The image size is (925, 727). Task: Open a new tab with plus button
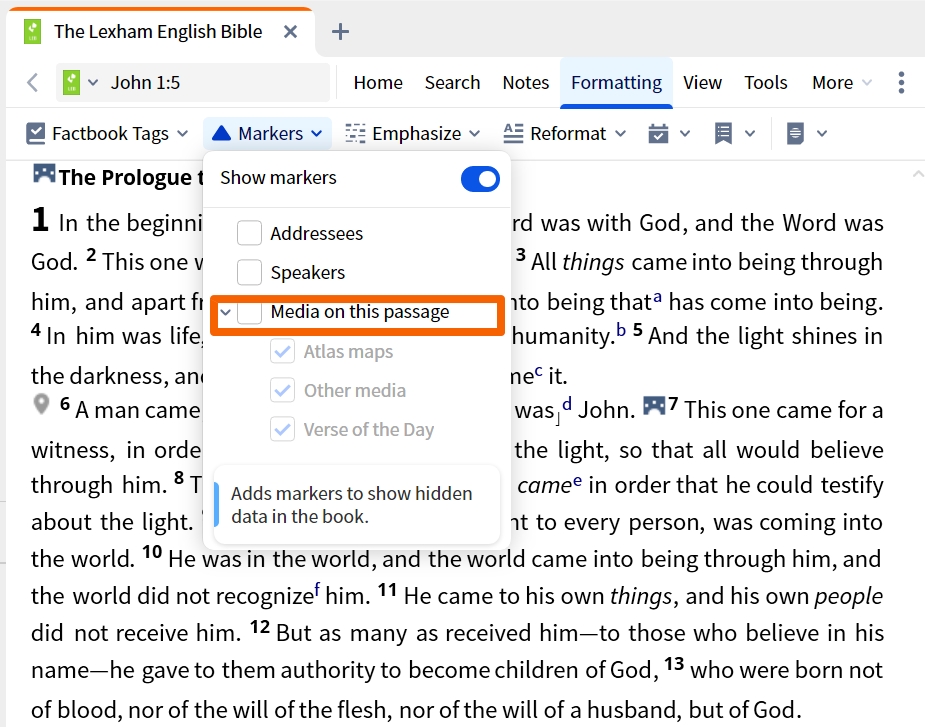(x=340, y=31)
